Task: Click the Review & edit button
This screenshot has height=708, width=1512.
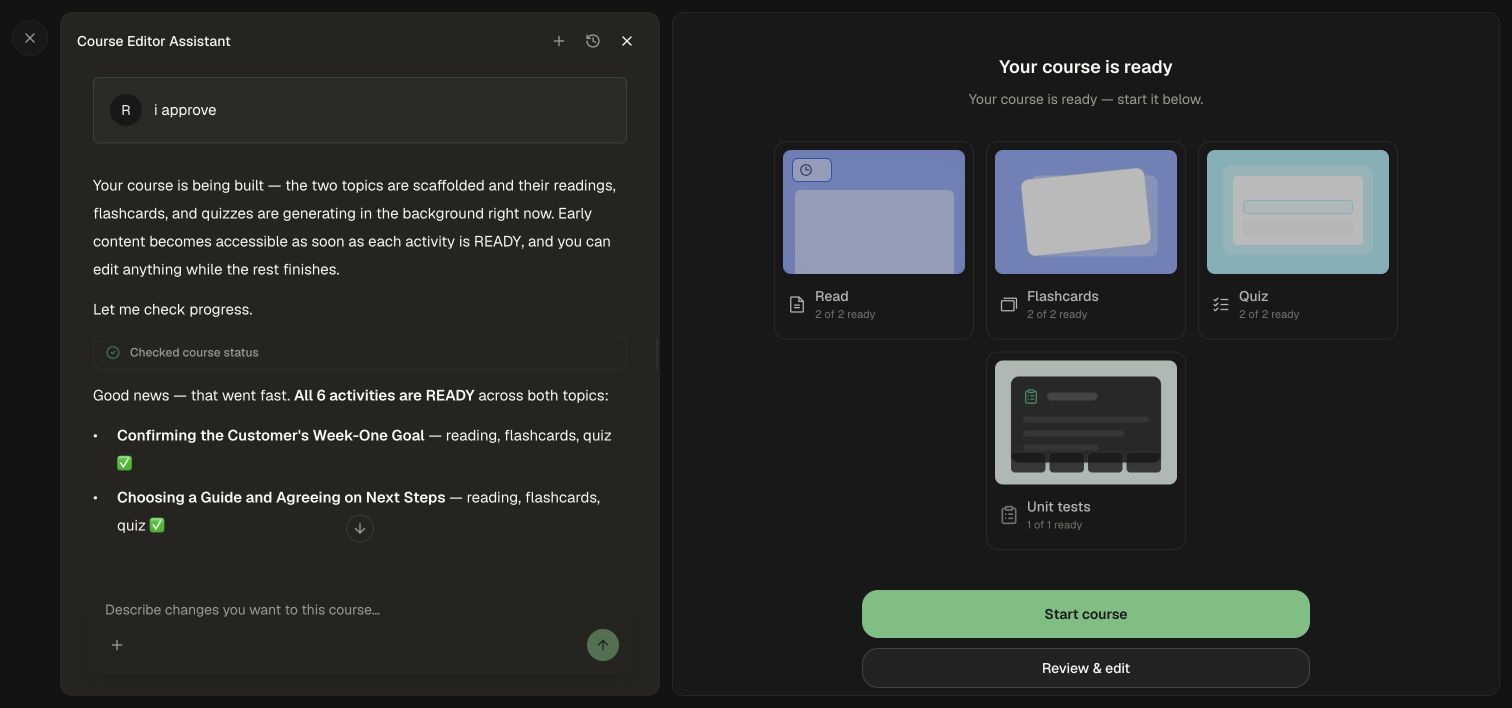Action: 1086,668
